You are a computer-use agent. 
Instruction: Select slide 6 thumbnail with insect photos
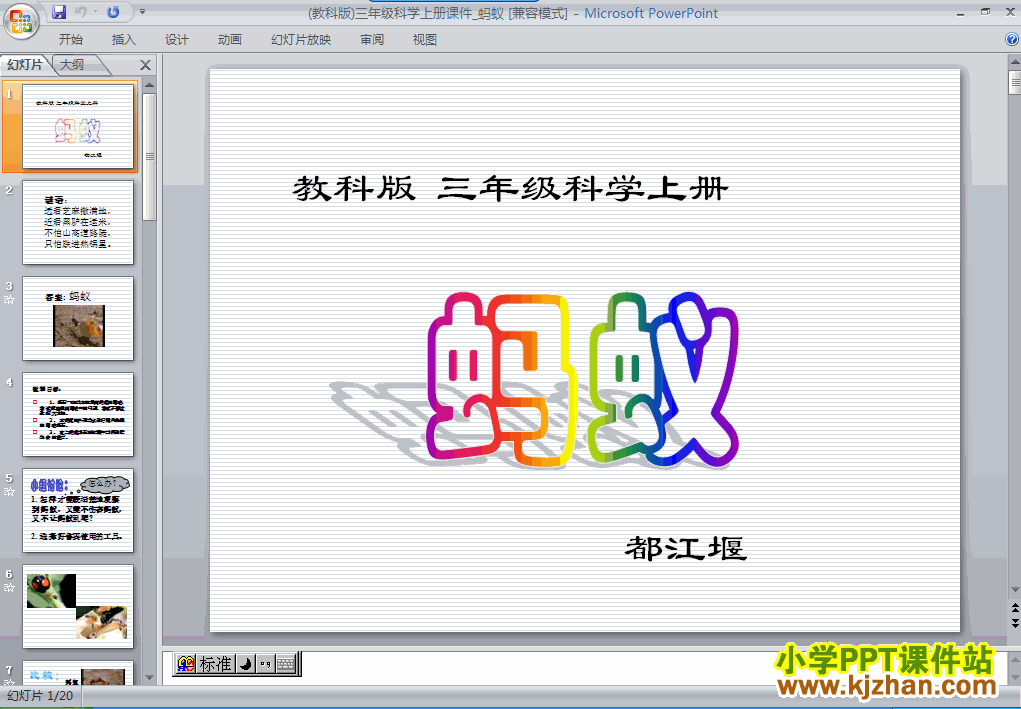coord(78,606)
